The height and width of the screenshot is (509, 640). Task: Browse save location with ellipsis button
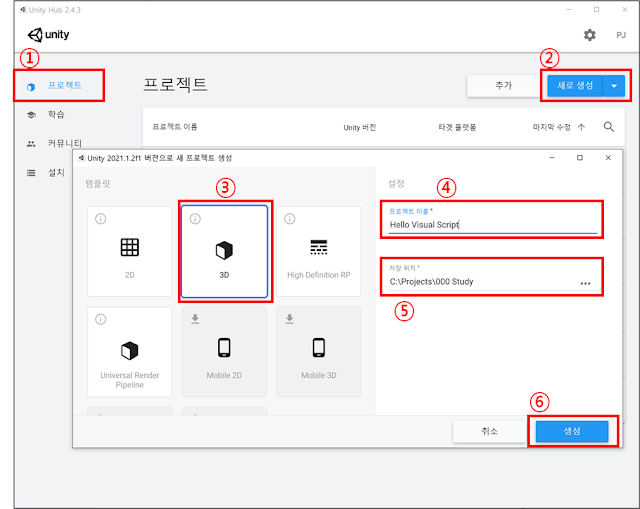click(x=585, y=283)
